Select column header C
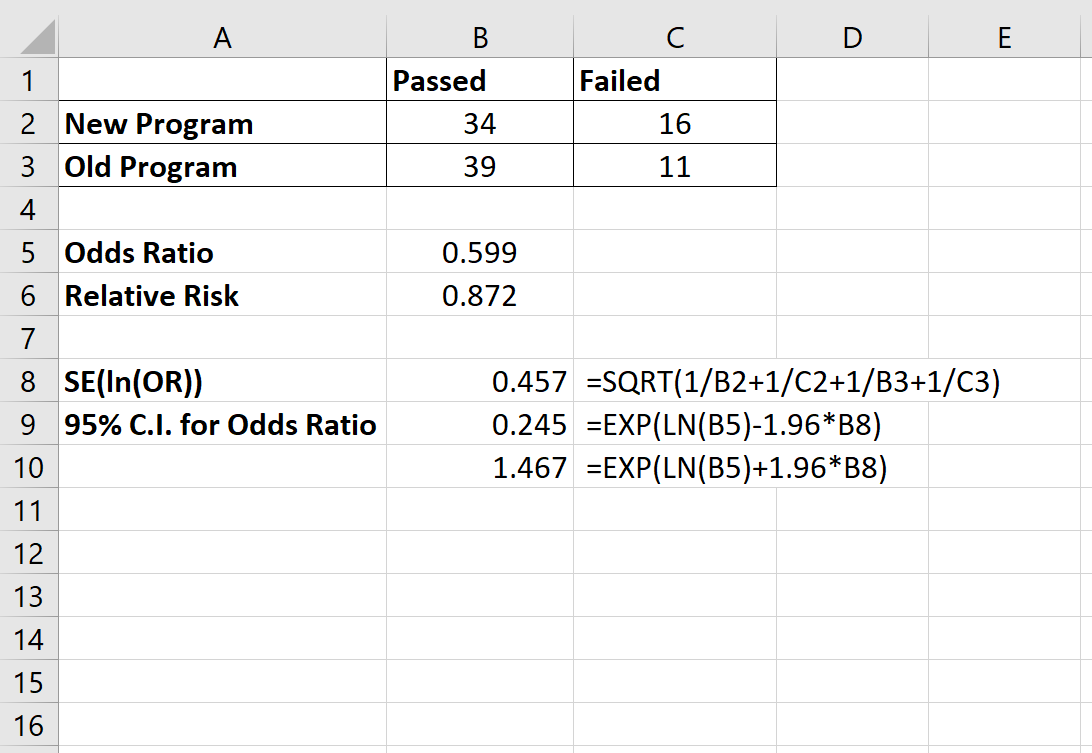Screen dimensions: 1092x753 tap(675, 37)
